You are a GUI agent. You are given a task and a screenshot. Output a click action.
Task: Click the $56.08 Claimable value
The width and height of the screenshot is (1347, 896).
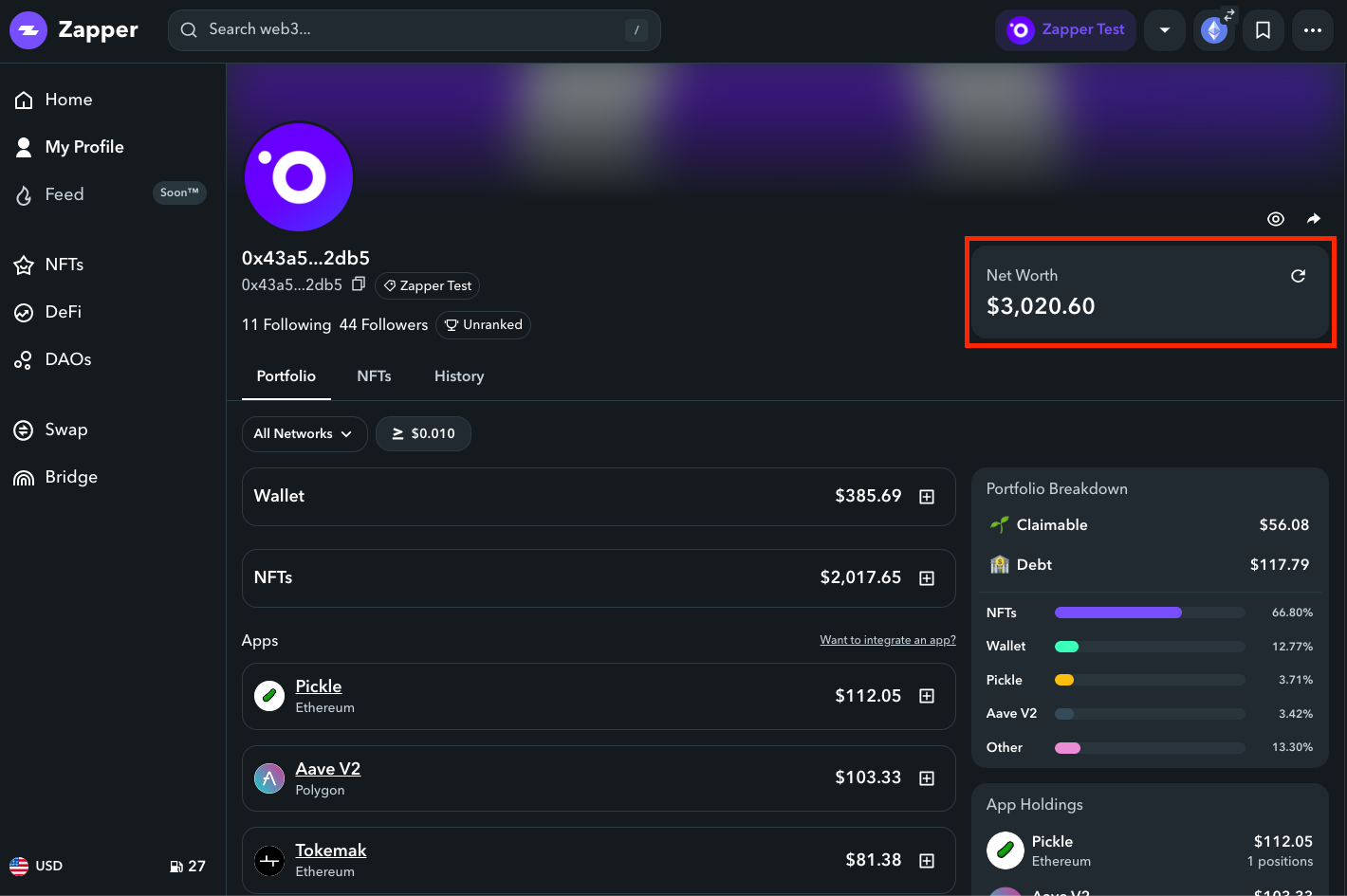tap(1284, 525)
